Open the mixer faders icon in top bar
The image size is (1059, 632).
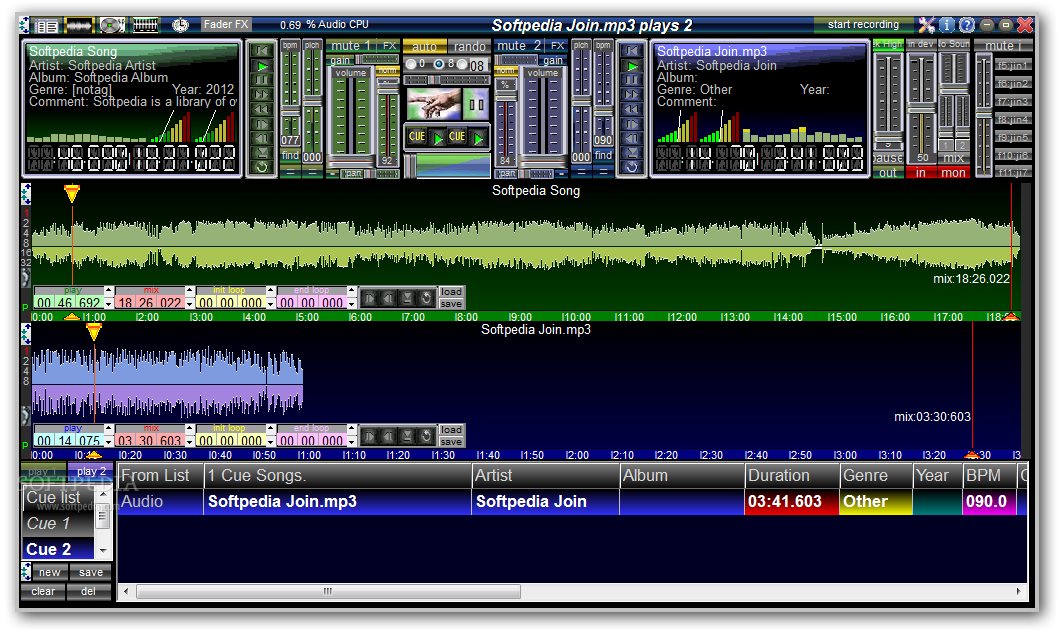[x=145, y=26]
